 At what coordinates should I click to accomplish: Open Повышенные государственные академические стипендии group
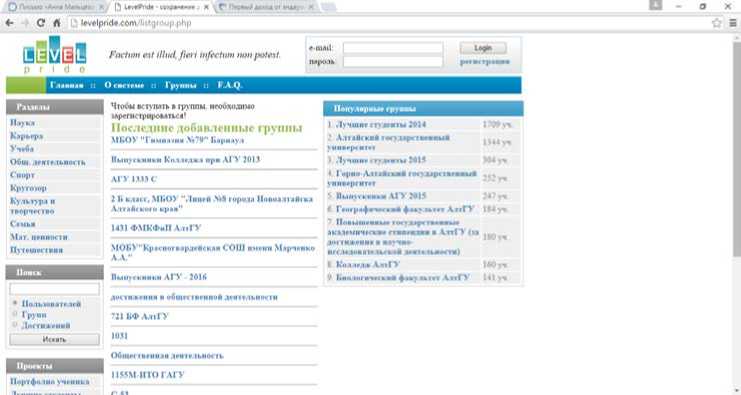pyautogui.click(x=403, y=237)
